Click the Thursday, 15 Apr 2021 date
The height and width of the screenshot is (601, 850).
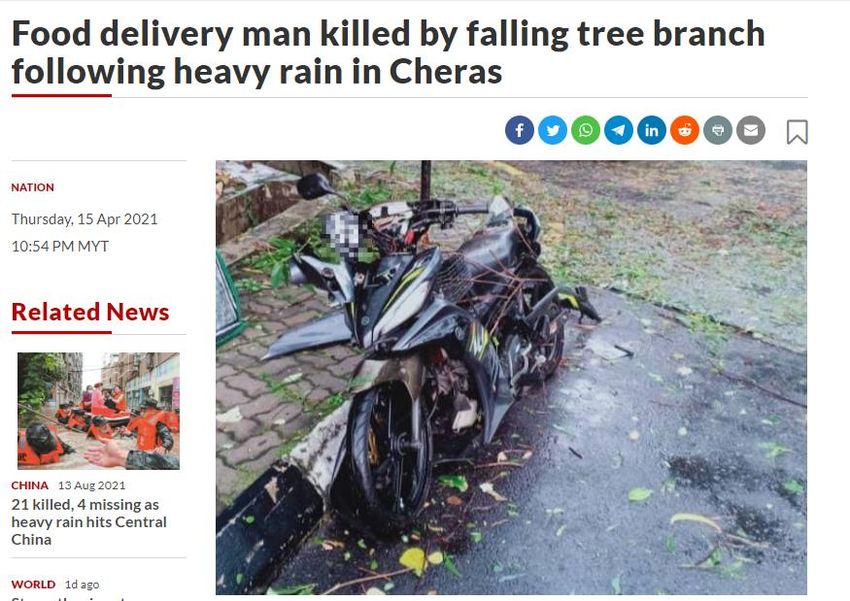(x=85, y=219)
